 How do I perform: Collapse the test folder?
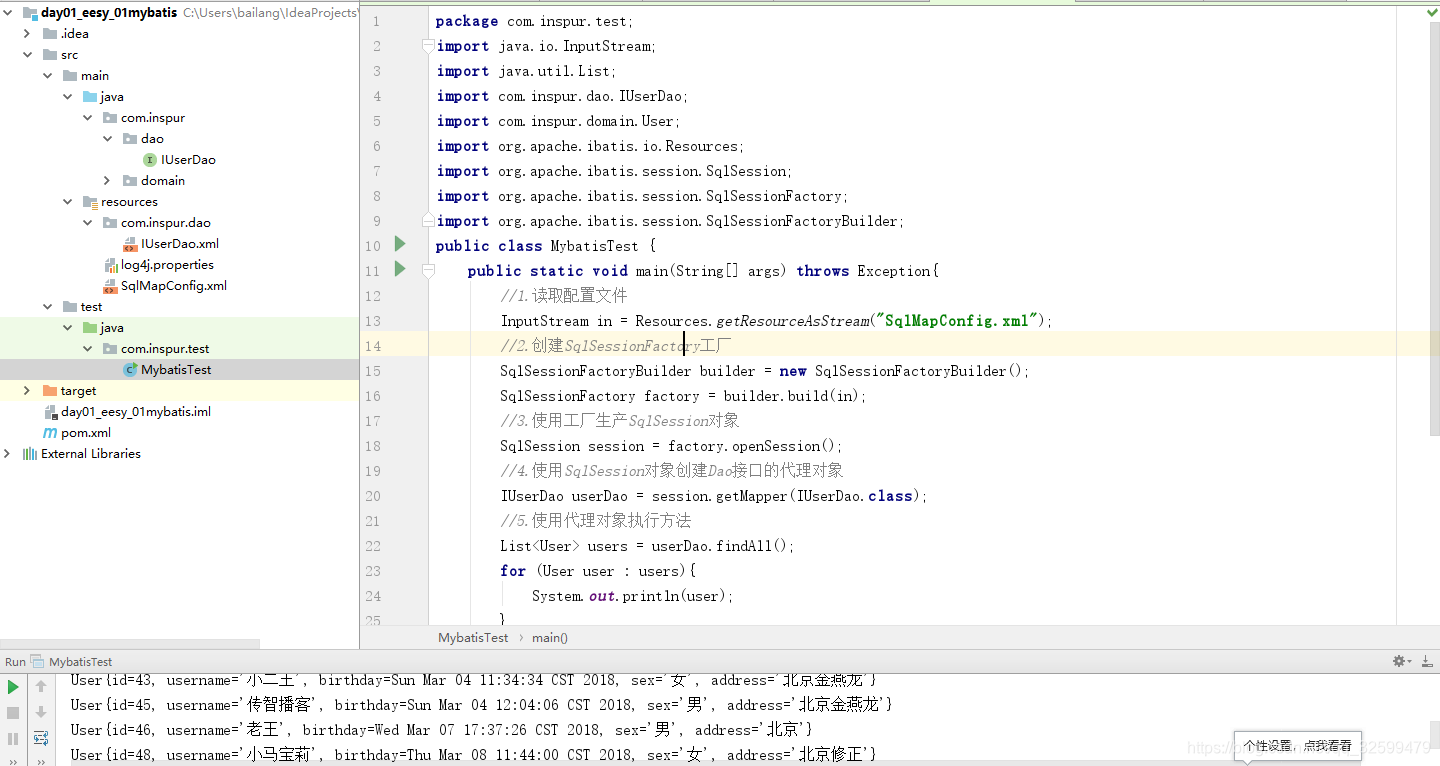click(47, 307)
